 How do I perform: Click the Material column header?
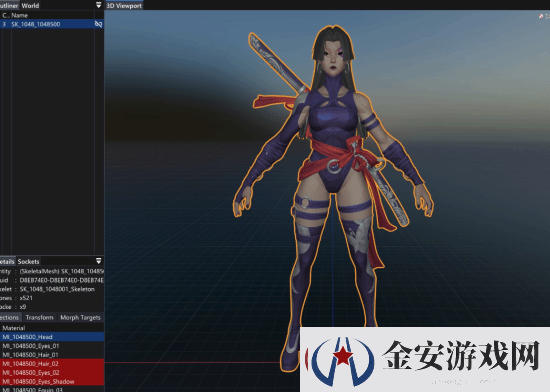(14, 328)
